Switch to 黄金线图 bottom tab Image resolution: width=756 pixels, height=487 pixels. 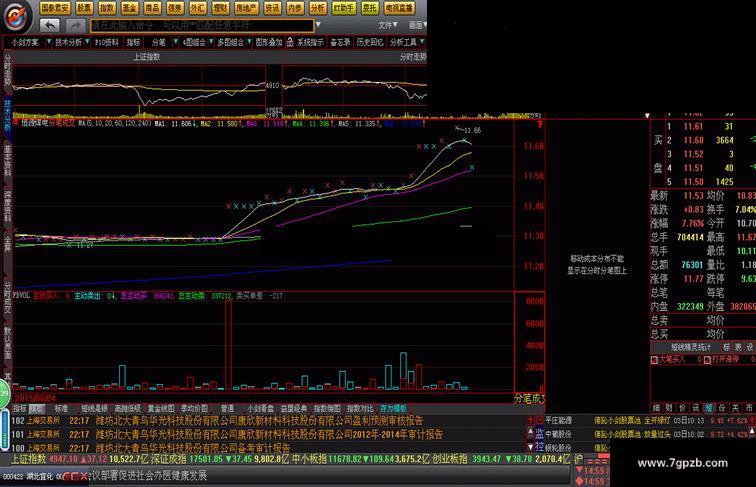tap(161, 409)
